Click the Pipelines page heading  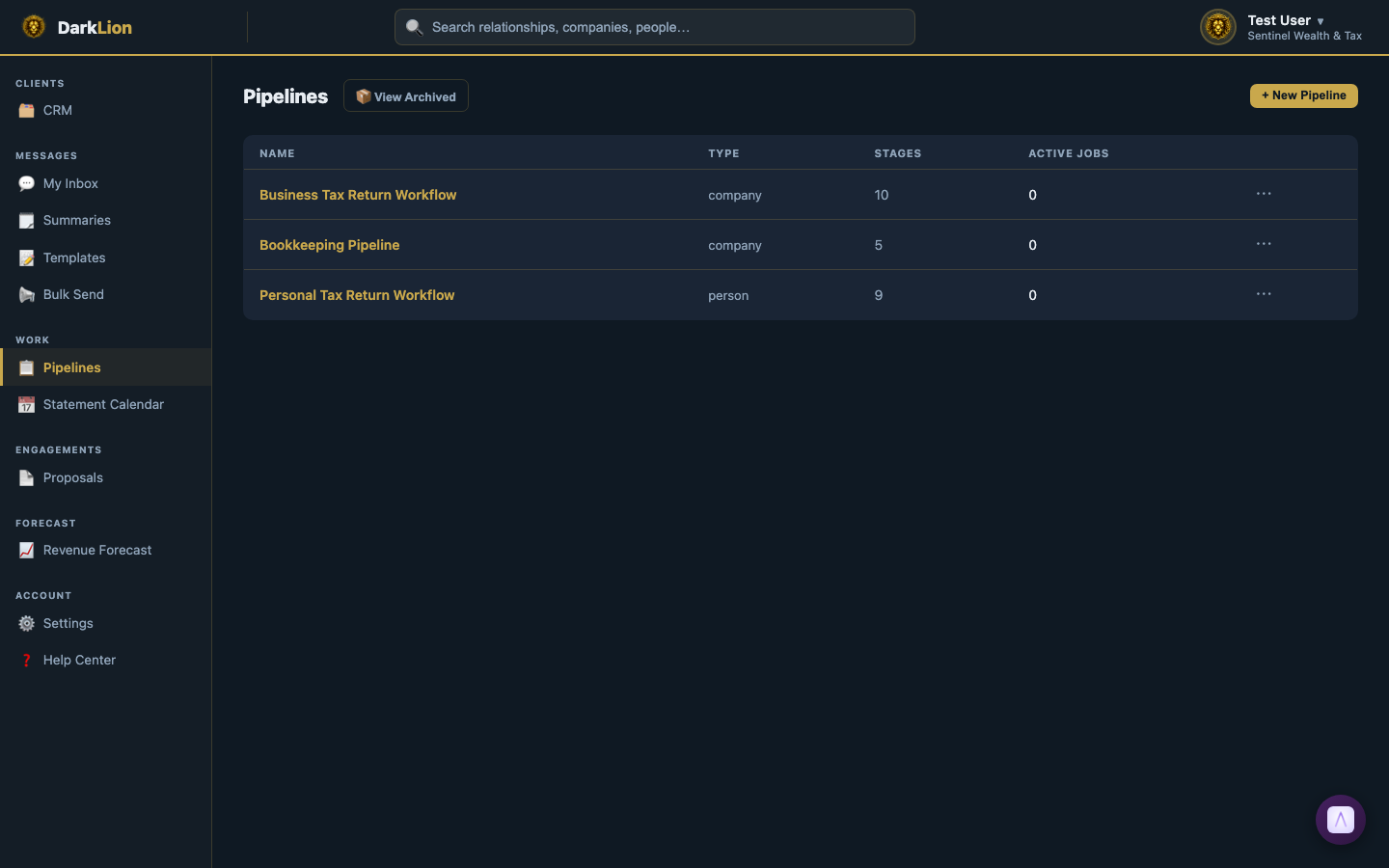[286, 96]
